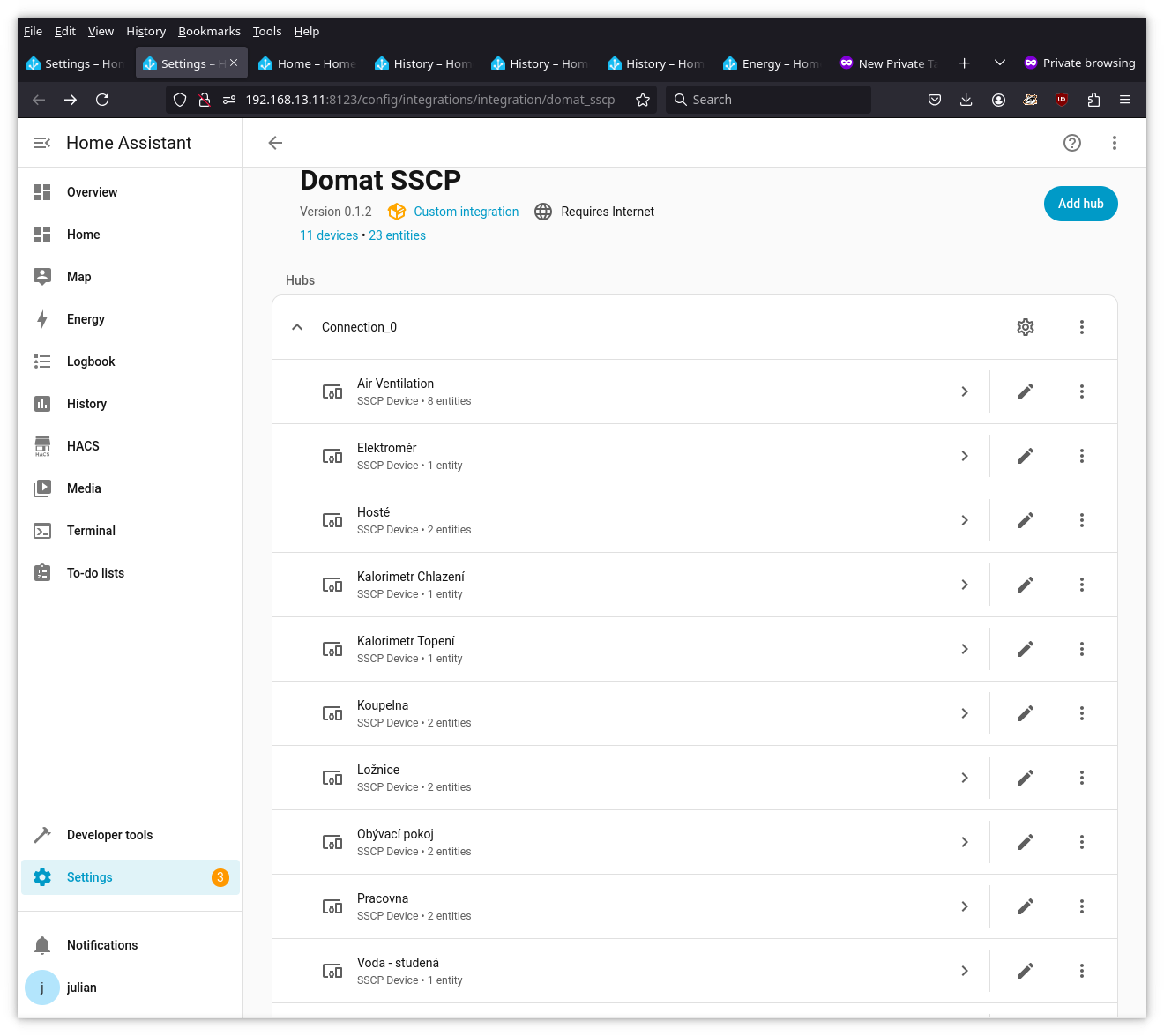
Task: Open Logbook in sidebar
Action: click(x=131, y=361)
